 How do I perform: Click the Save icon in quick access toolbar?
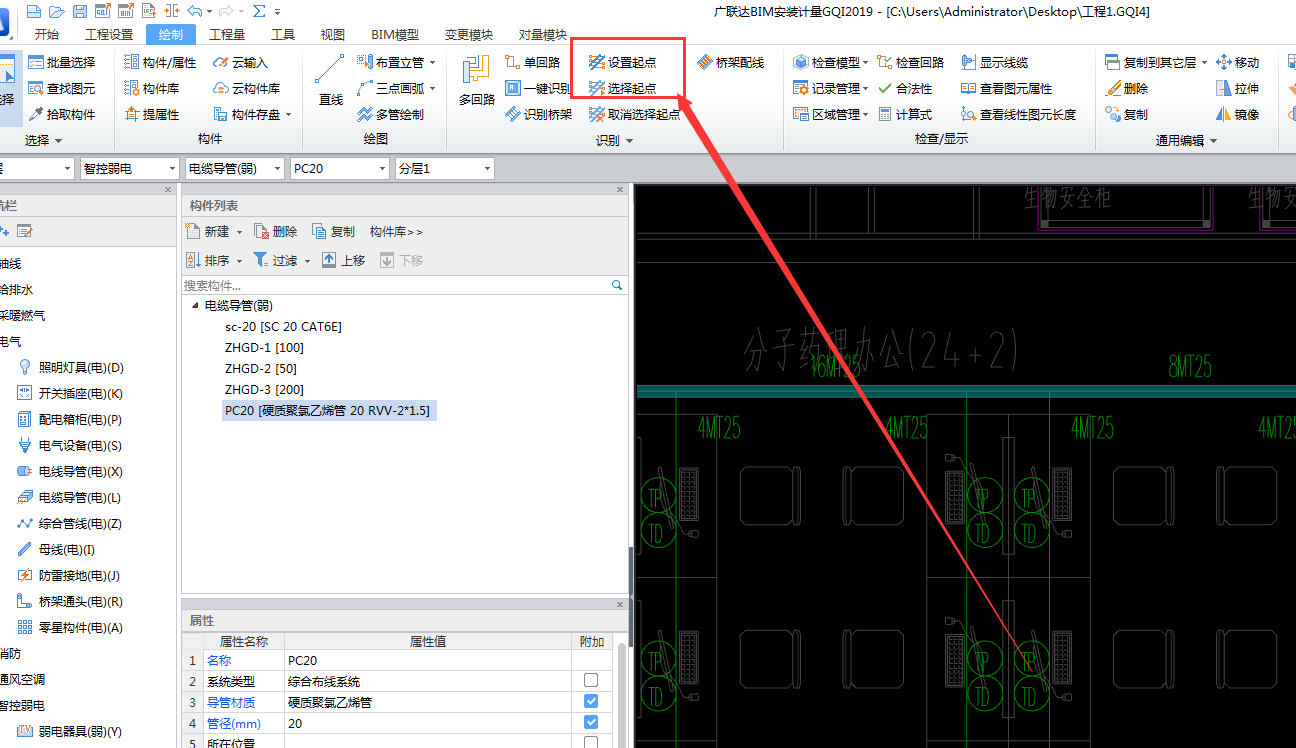pyautogui.click(x=79, y=11)
